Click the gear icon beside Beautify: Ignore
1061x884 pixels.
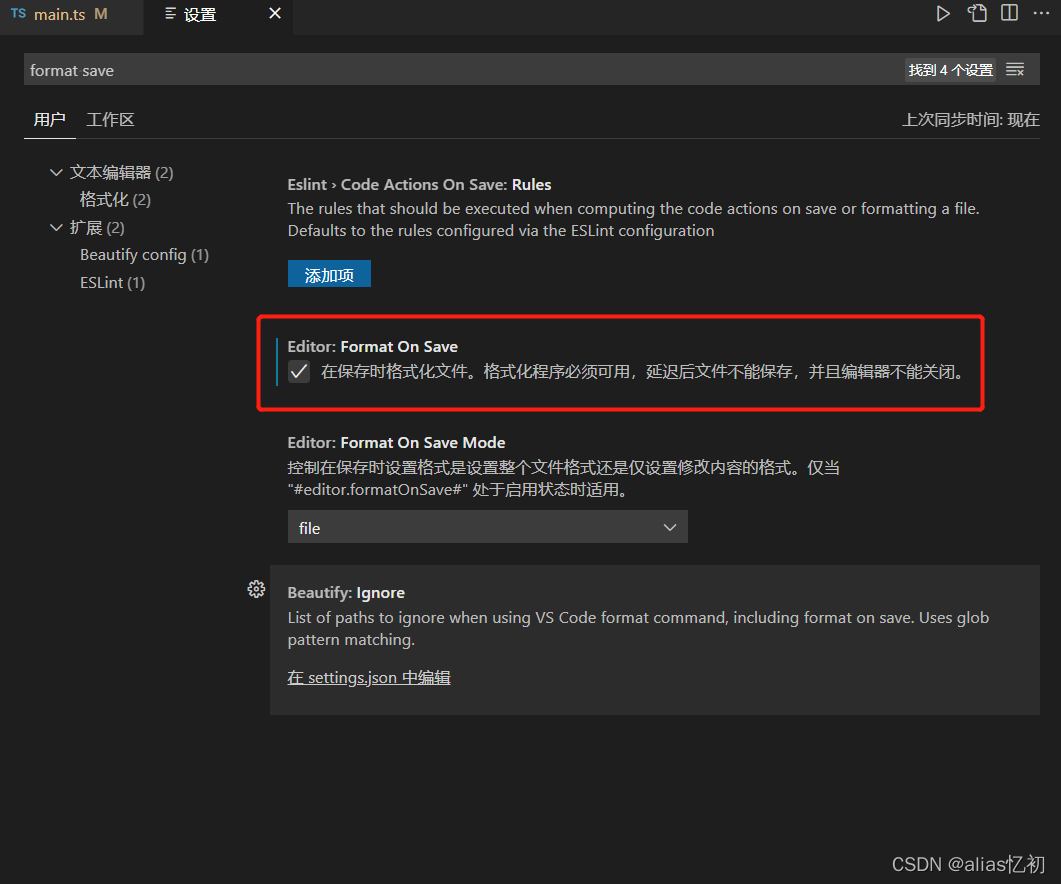(256, 589)
